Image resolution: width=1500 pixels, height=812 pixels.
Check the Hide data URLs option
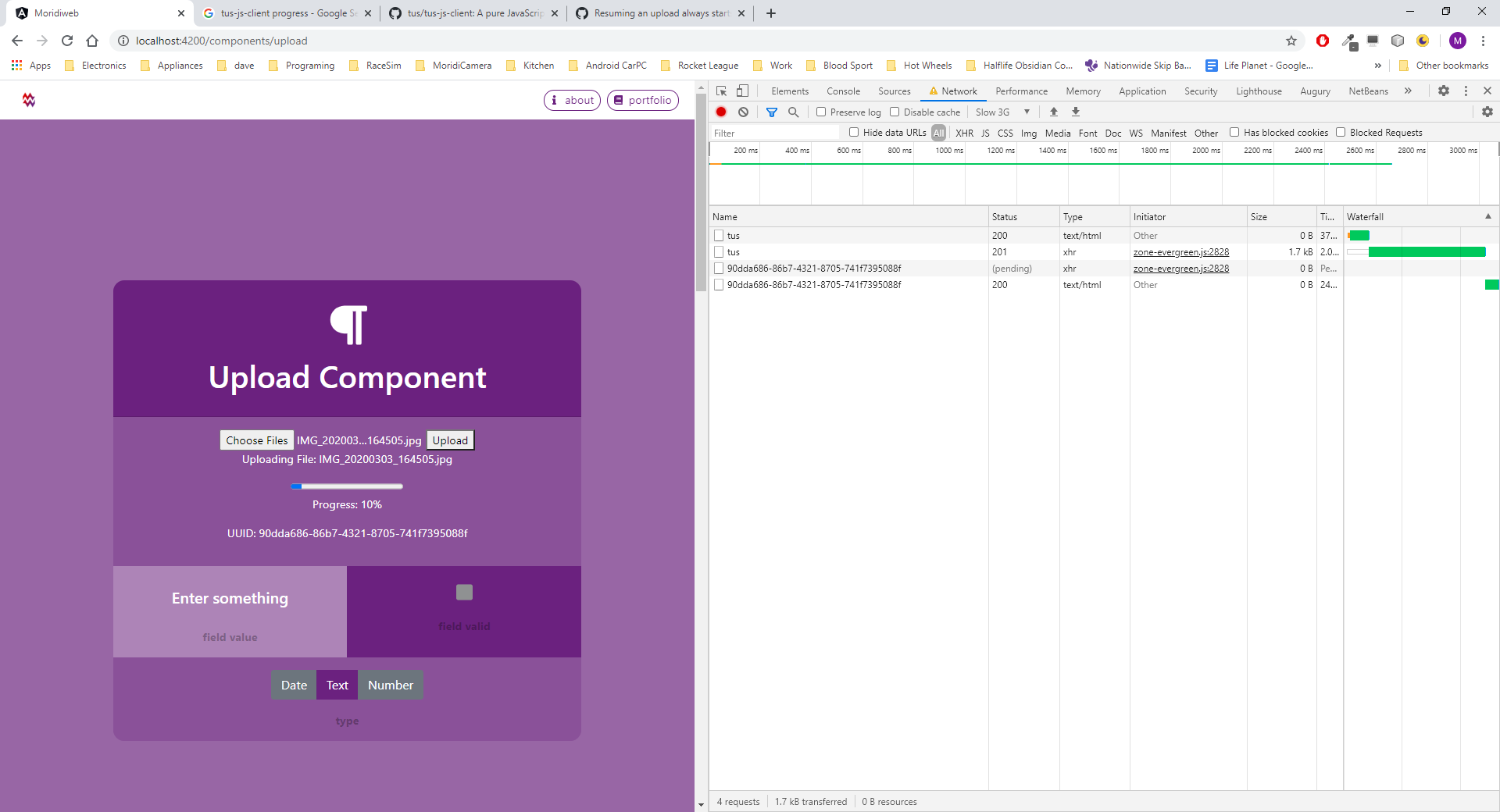click(853, 132)
